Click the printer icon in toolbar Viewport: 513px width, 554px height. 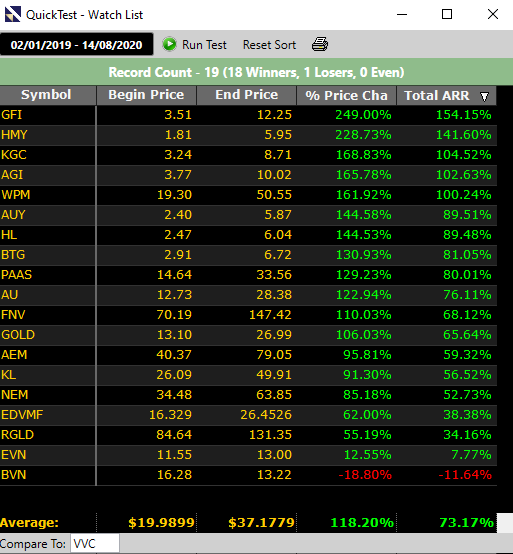320,45
